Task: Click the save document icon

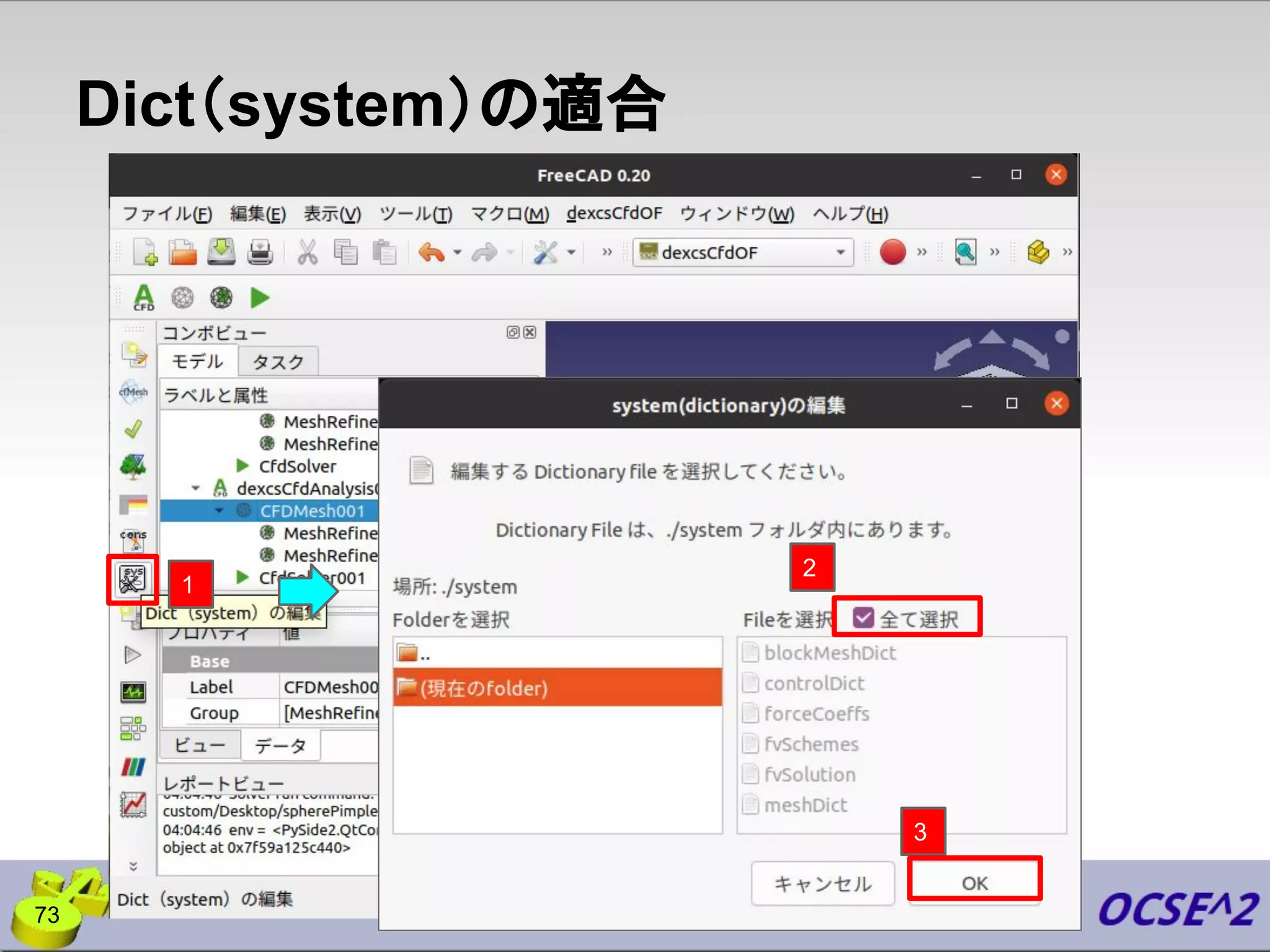Action: [x=221, y=252]
